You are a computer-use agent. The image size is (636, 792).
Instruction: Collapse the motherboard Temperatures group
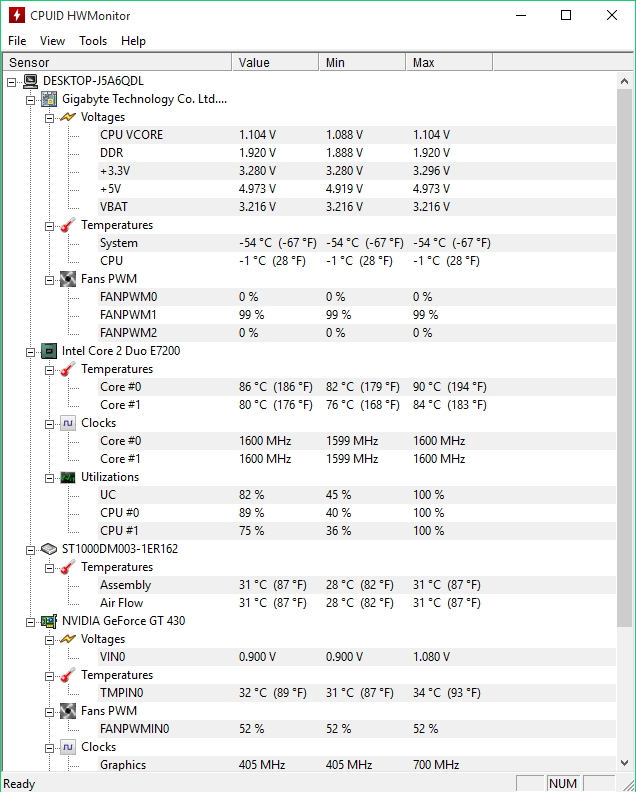[x=50, y=226]
